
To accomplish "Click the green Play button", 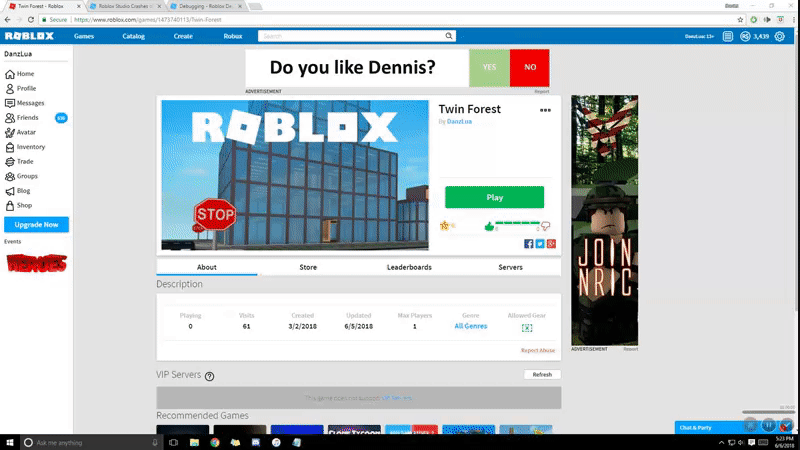I will [494, 197].
